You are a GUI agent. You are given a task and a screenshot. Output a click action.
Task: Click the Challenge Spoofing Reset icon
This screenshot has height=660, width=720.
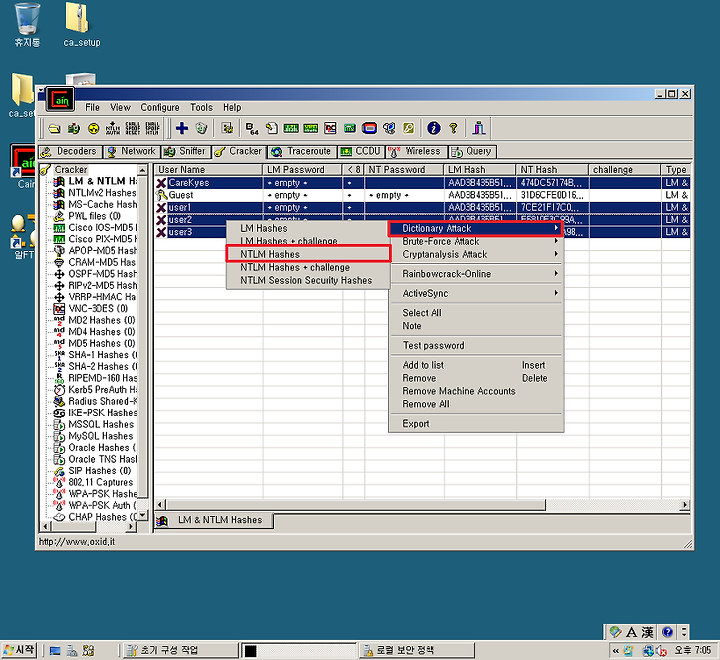pos(132,129)
